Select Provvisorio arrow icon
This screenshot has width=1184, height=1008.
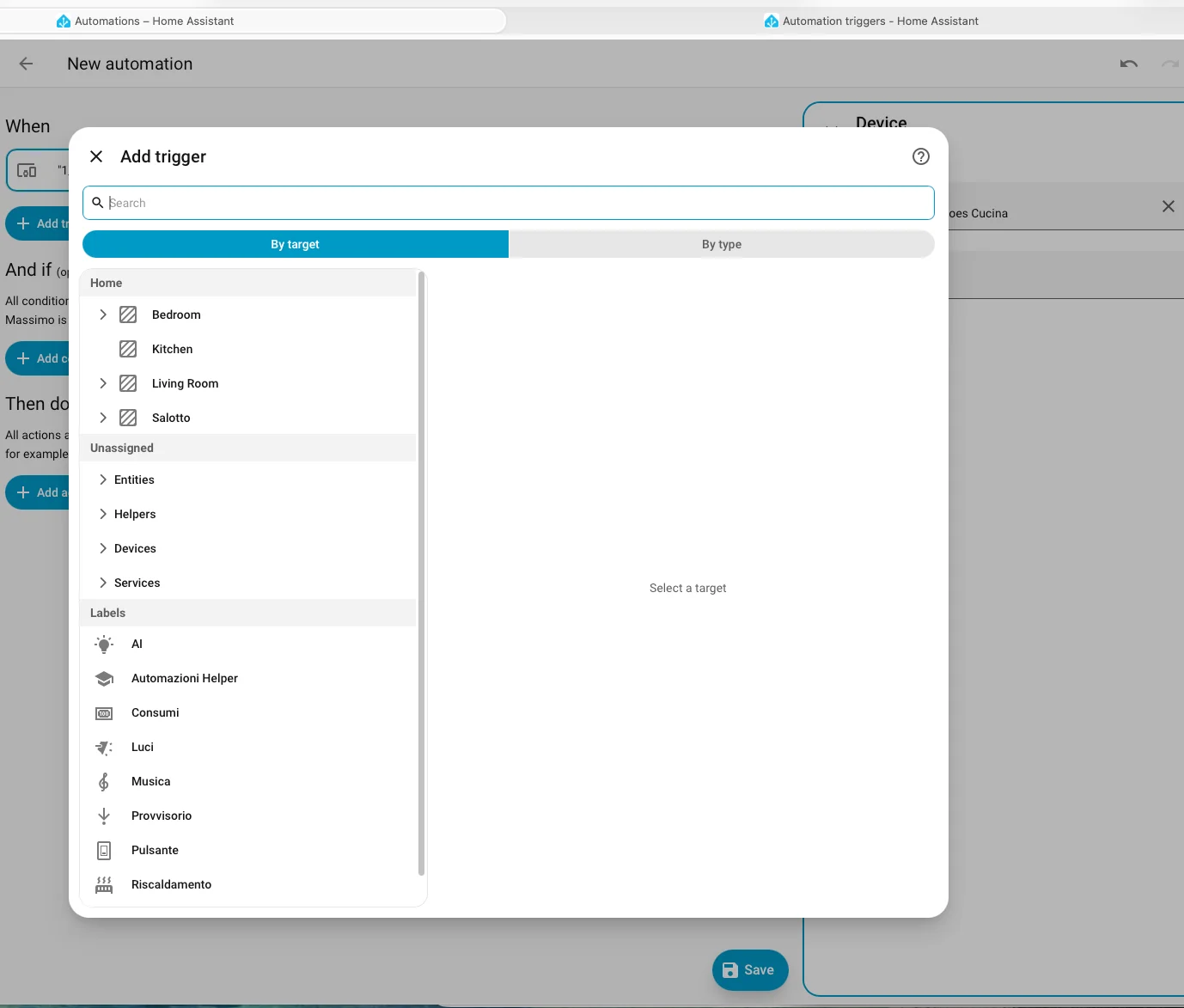click(x=104, y=816)
